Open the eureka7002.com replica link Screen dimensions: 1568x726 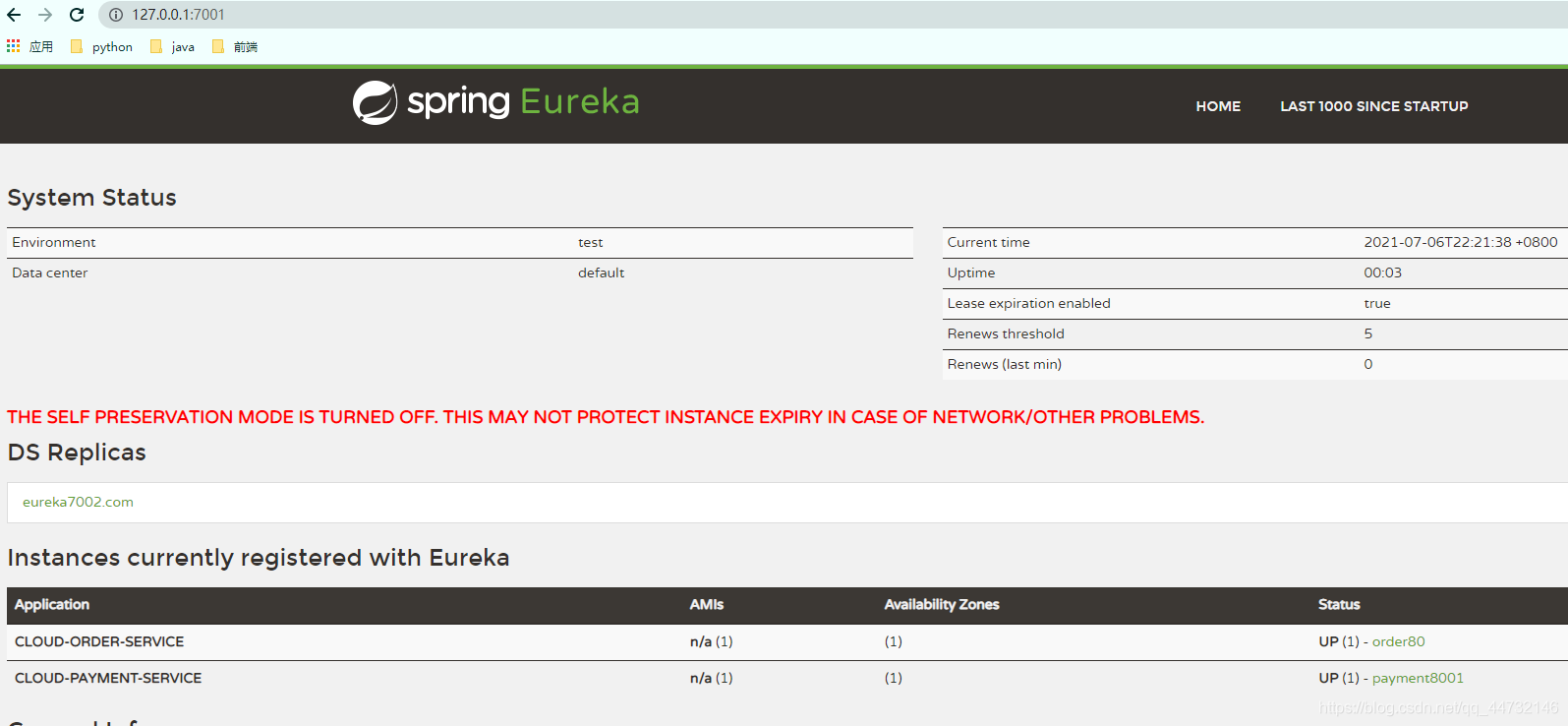[78, 502]
